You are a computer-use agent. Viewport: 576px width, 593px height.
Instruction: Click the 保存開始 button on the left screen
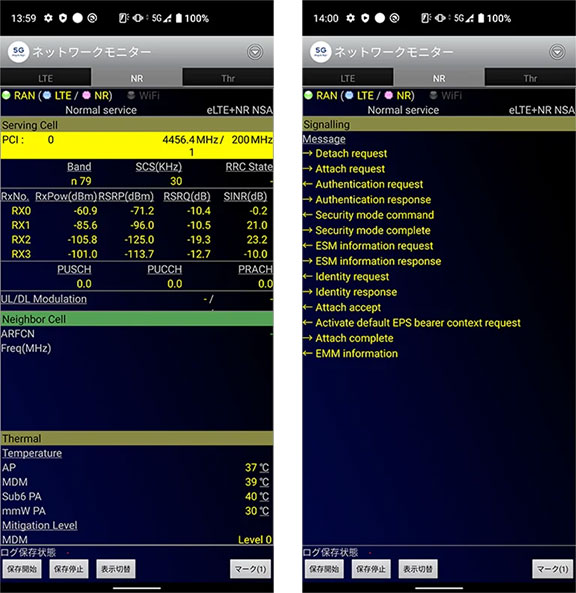point(22,569)
